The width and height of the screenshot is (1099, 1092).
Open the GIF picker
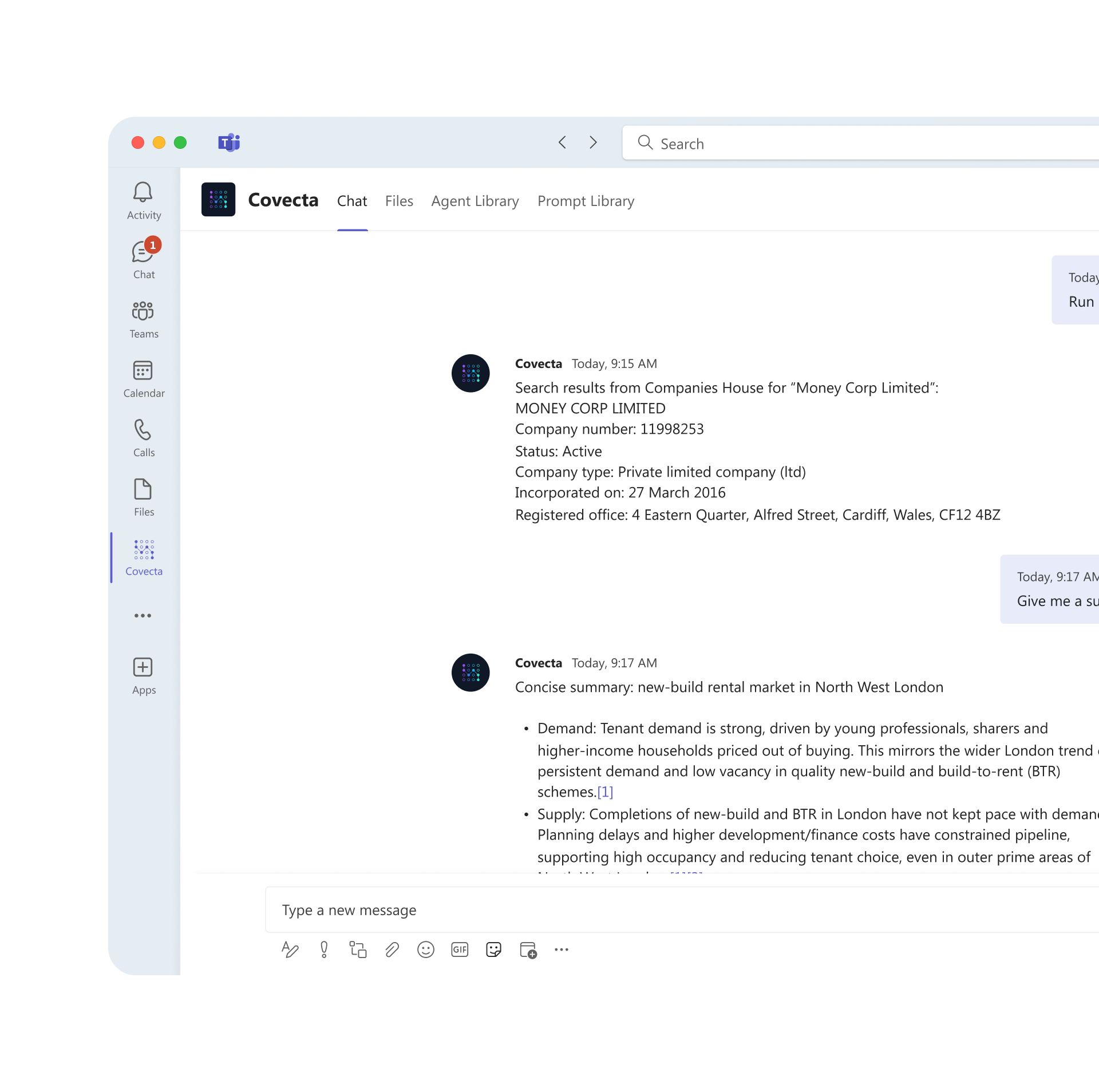(x=460, y=949)
